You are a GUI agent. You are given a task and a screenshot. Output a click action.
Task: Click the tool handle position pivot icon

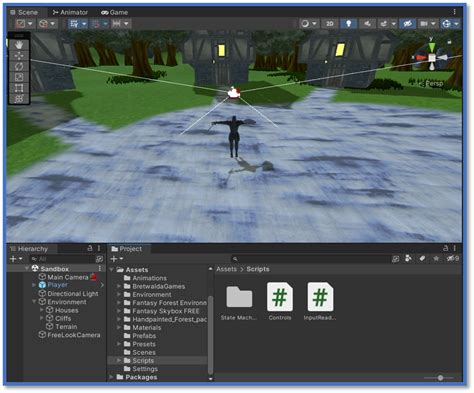click(x=21, y=24)
